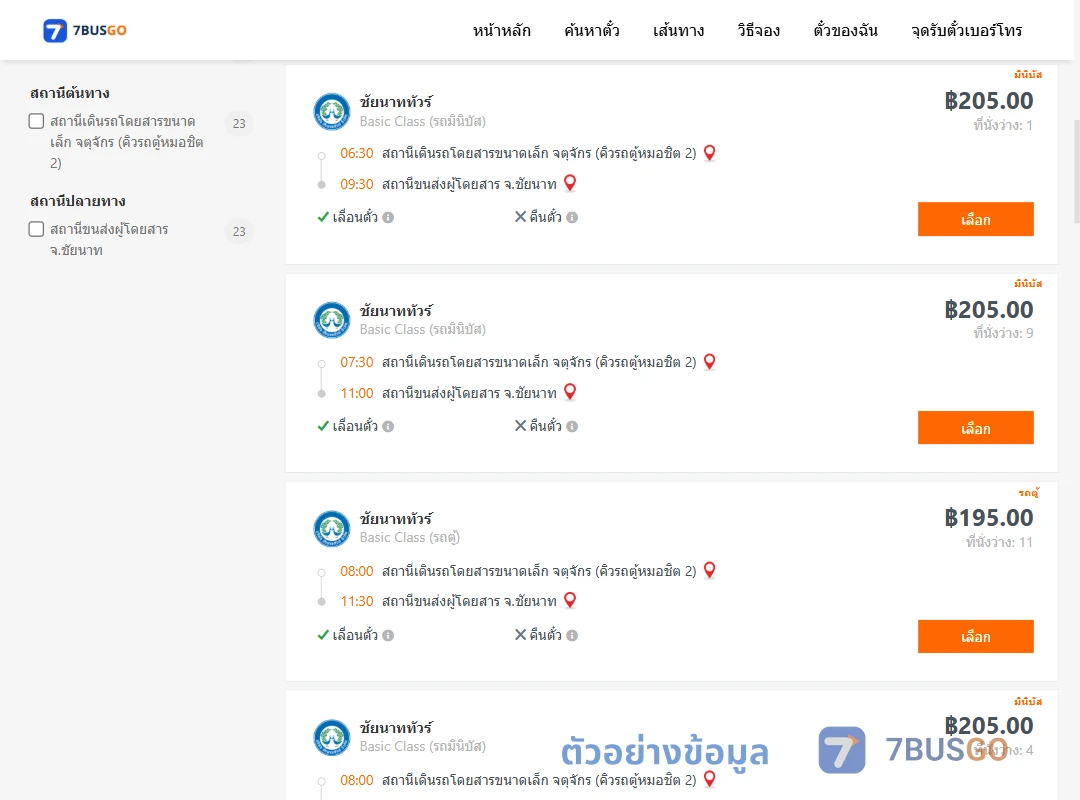Image resolution: width=1080 pixels, height=800 pixels.
Task: Click the ฿195.00 price text
Action: pos(989,517)
